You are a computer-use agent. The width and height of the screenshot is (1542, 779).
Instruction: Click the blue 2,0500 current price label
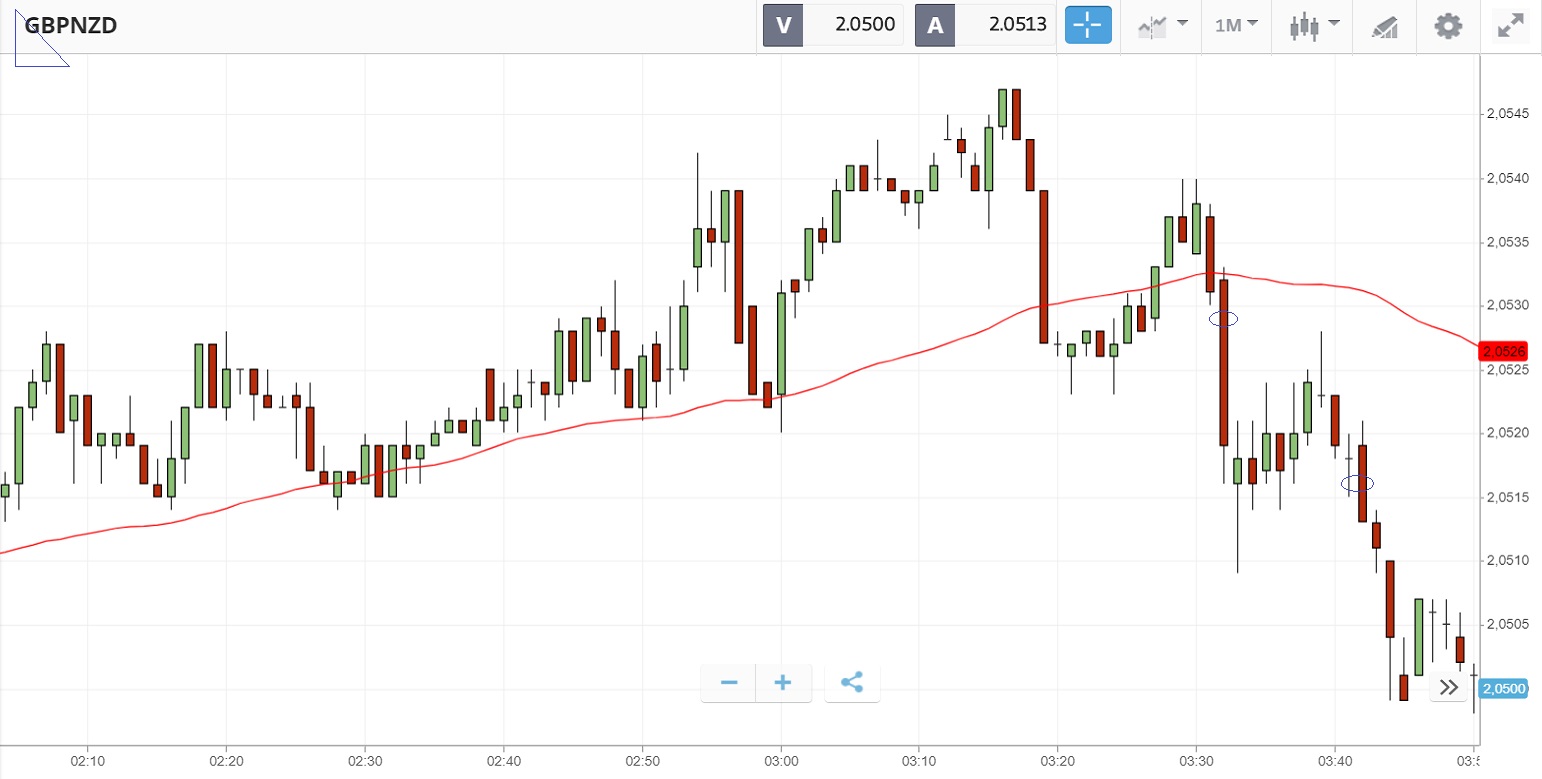[1504, 688]
